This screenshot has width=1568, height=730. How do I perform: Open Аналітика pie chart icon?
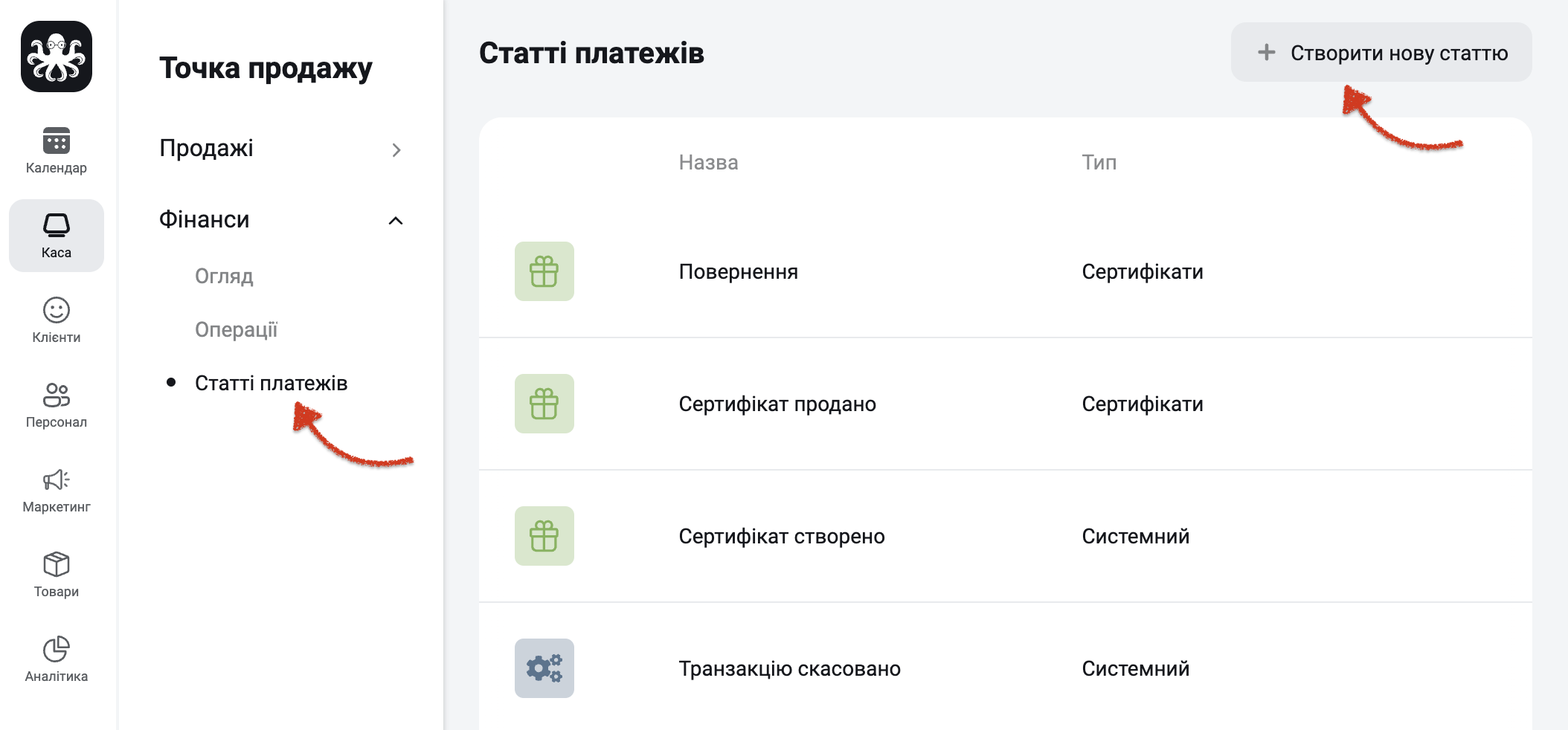click(57, 649)
